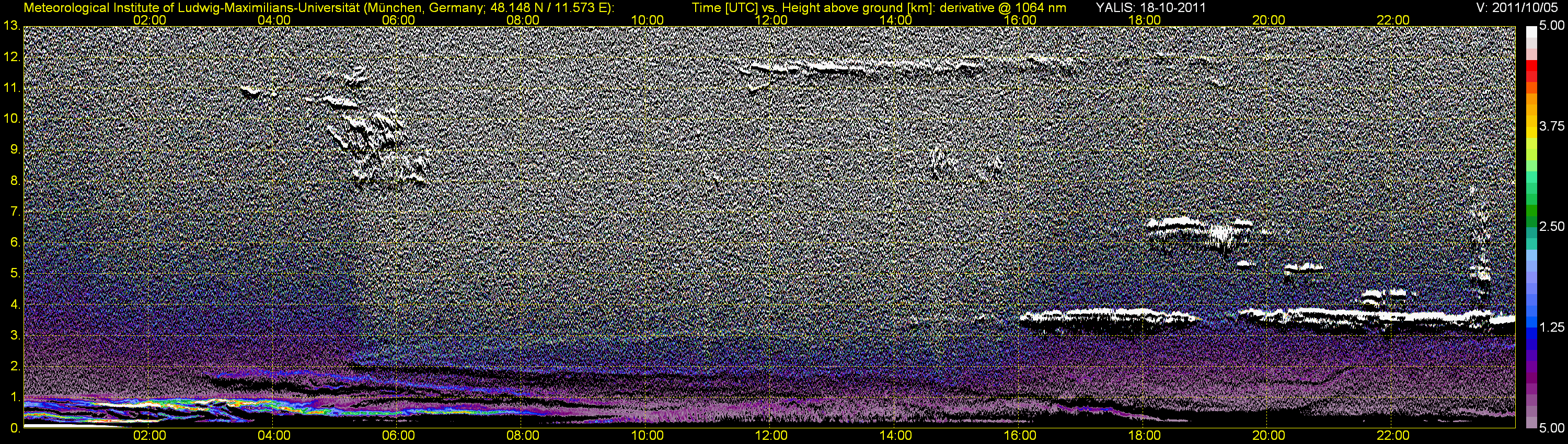Click the 08:00 label on the lower time axis
This screenshot has height=444, width=1568.
[523, 436]
